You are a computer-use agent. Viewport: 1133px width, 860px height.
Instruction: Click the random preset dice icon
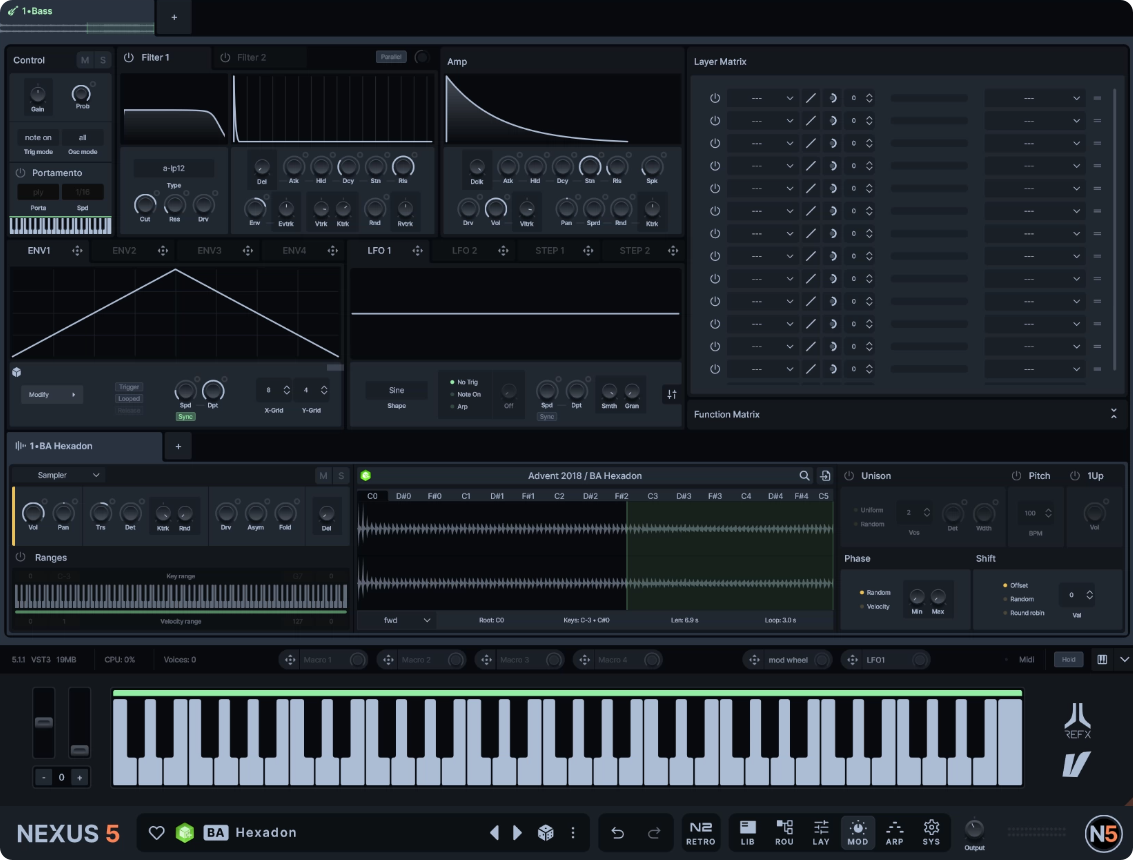pos(546,833)
